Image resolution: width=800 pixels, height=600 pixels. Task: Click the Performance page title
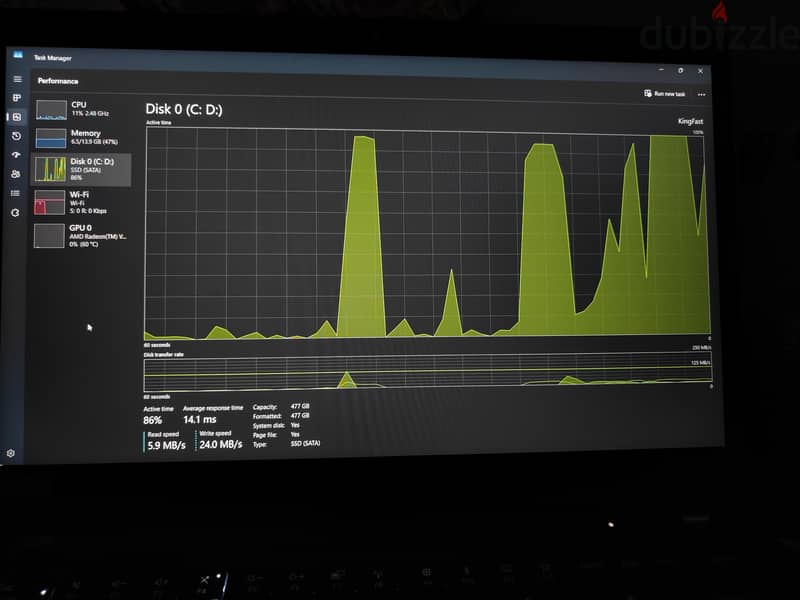(58, 81)
